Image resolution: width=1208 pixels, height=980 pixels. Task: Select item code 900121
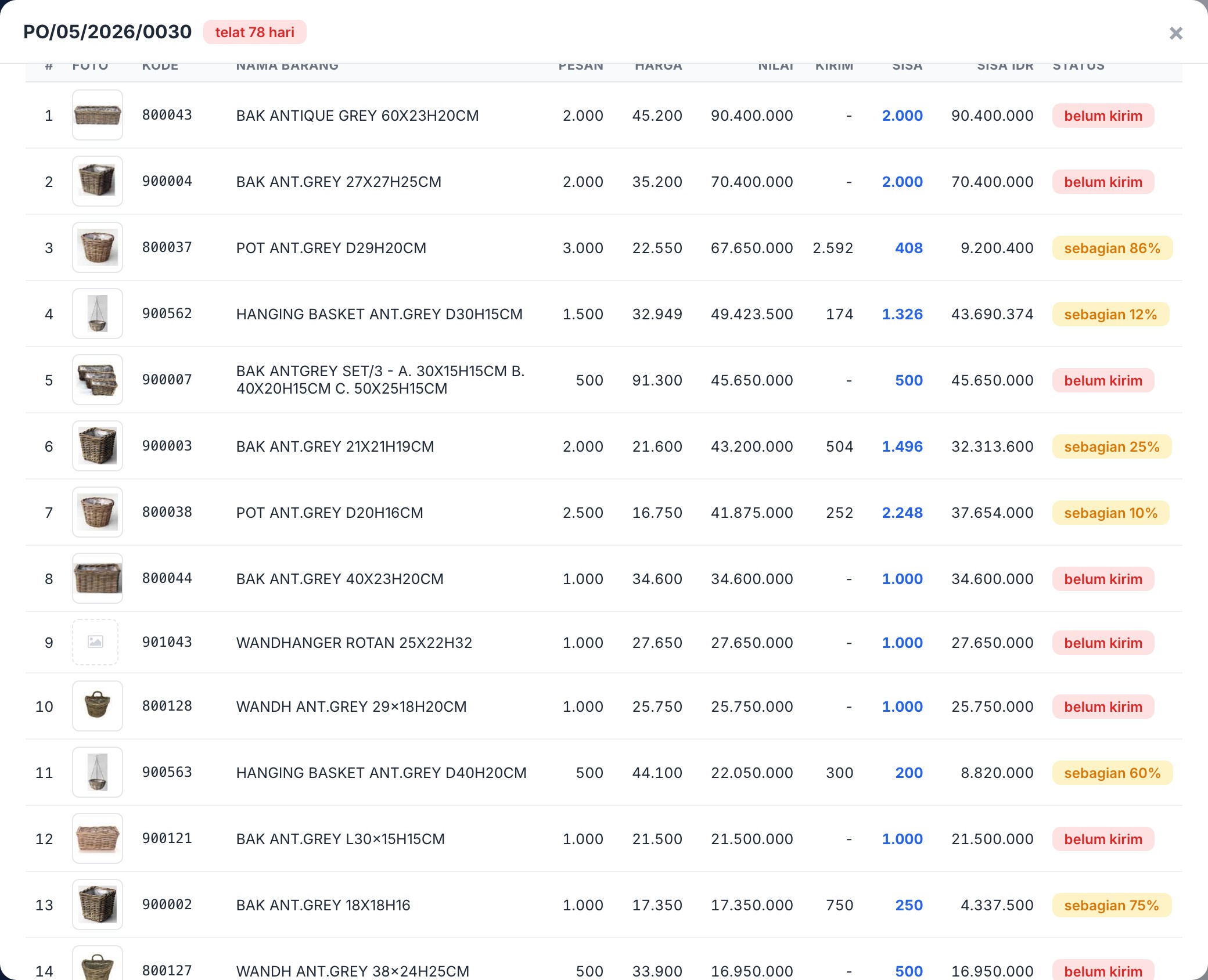(x=167, y=838)
